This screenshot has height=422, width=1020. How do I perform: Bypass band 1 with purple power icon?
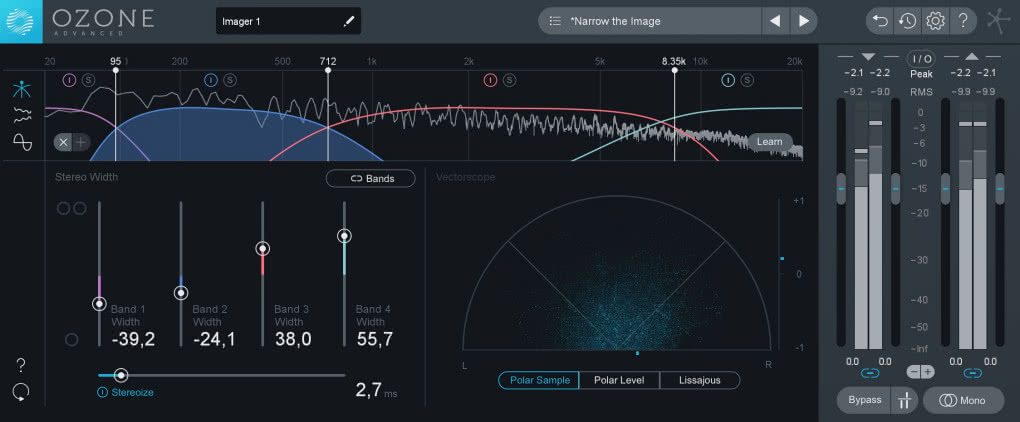[70, 80]
